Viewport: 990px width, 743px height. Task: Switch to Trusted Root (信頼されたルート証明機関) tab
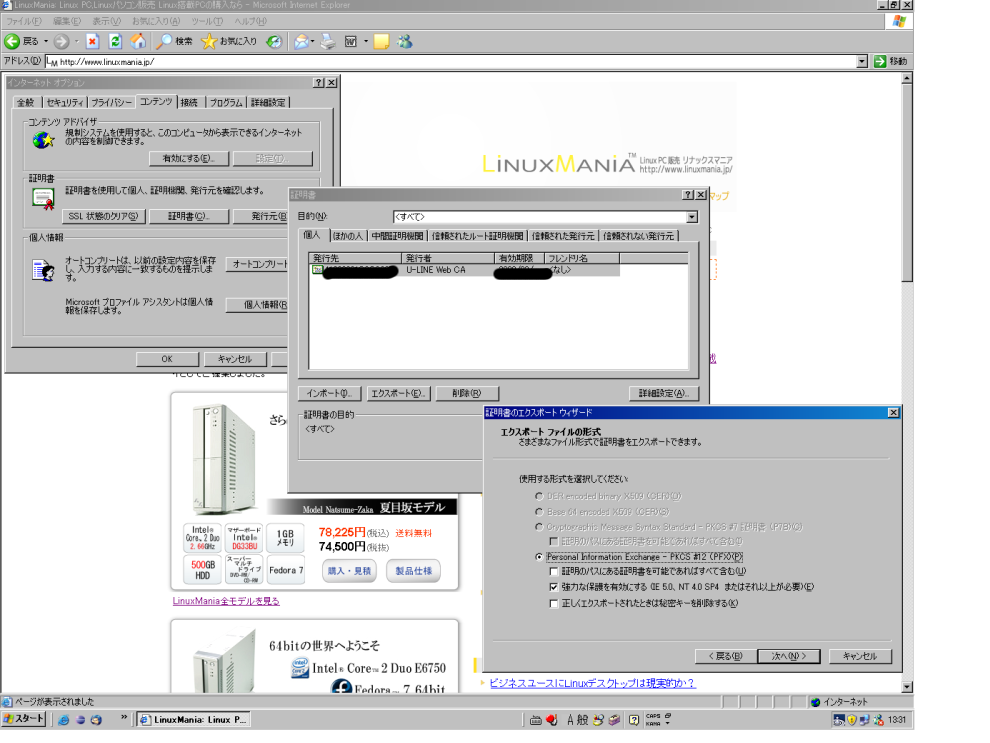(x=477, y=236)
